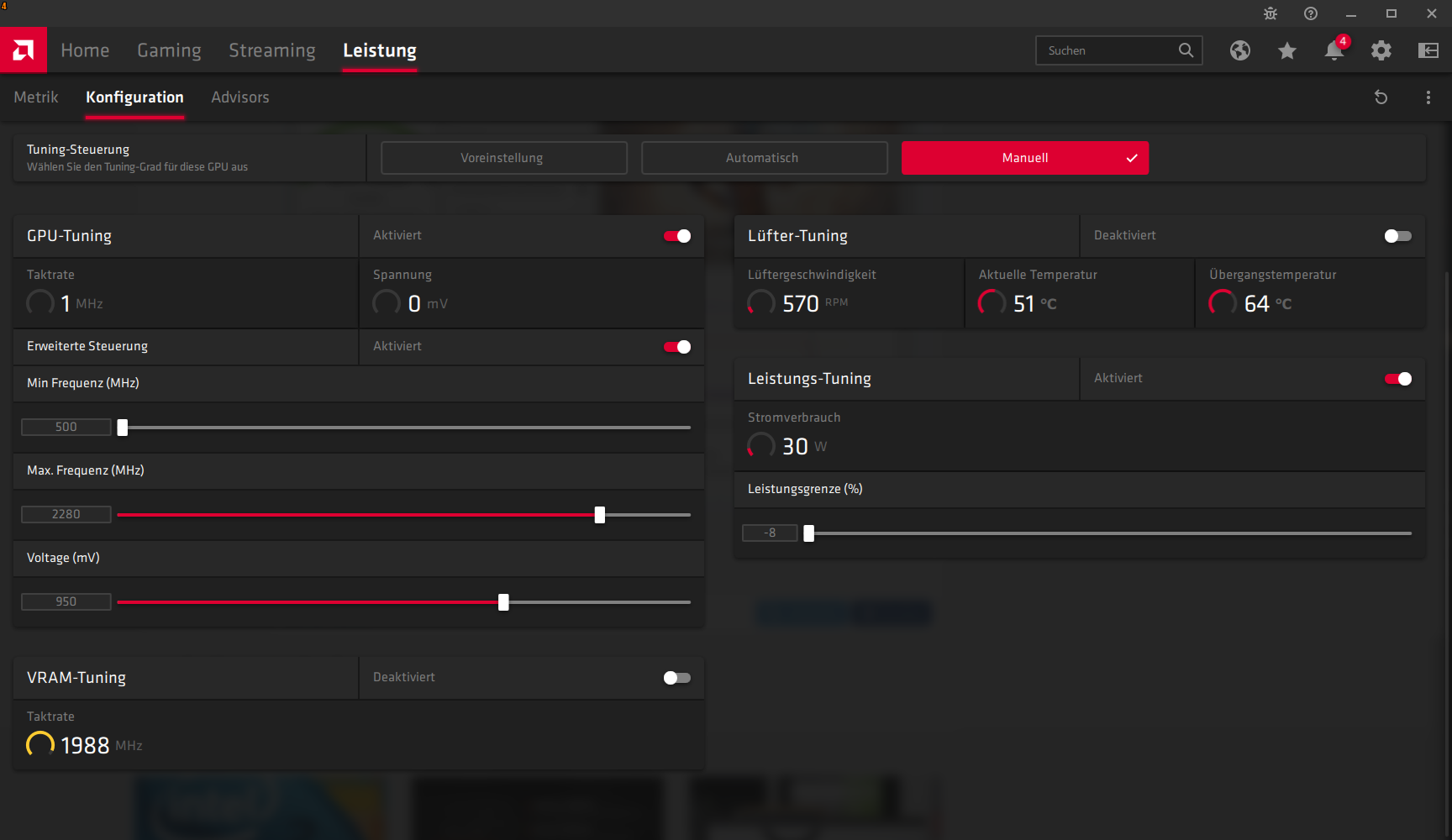Click the Min Frequenz slider handle

(x=123, y=428)
